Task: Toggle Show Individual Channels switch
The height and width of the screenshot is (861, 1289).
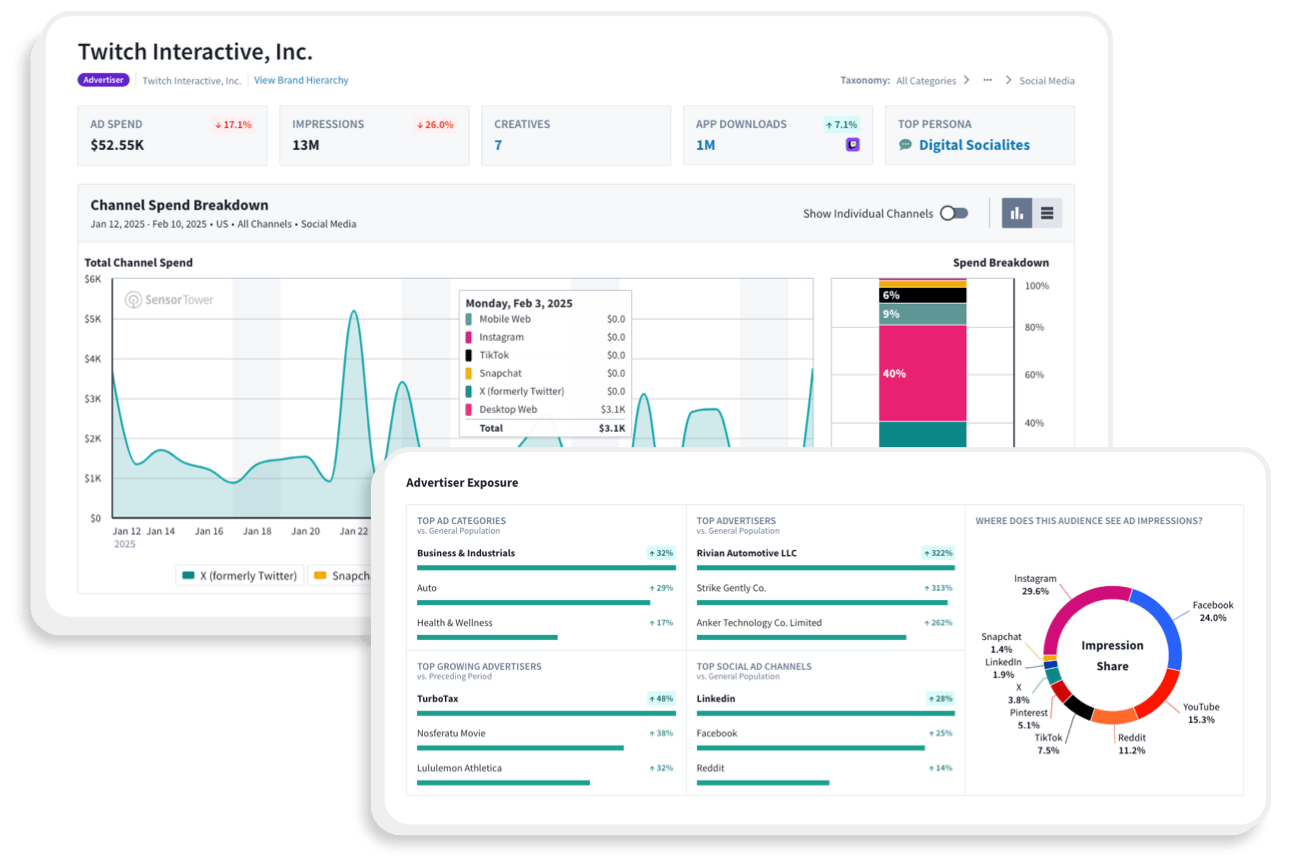Action: pos(954,213)
